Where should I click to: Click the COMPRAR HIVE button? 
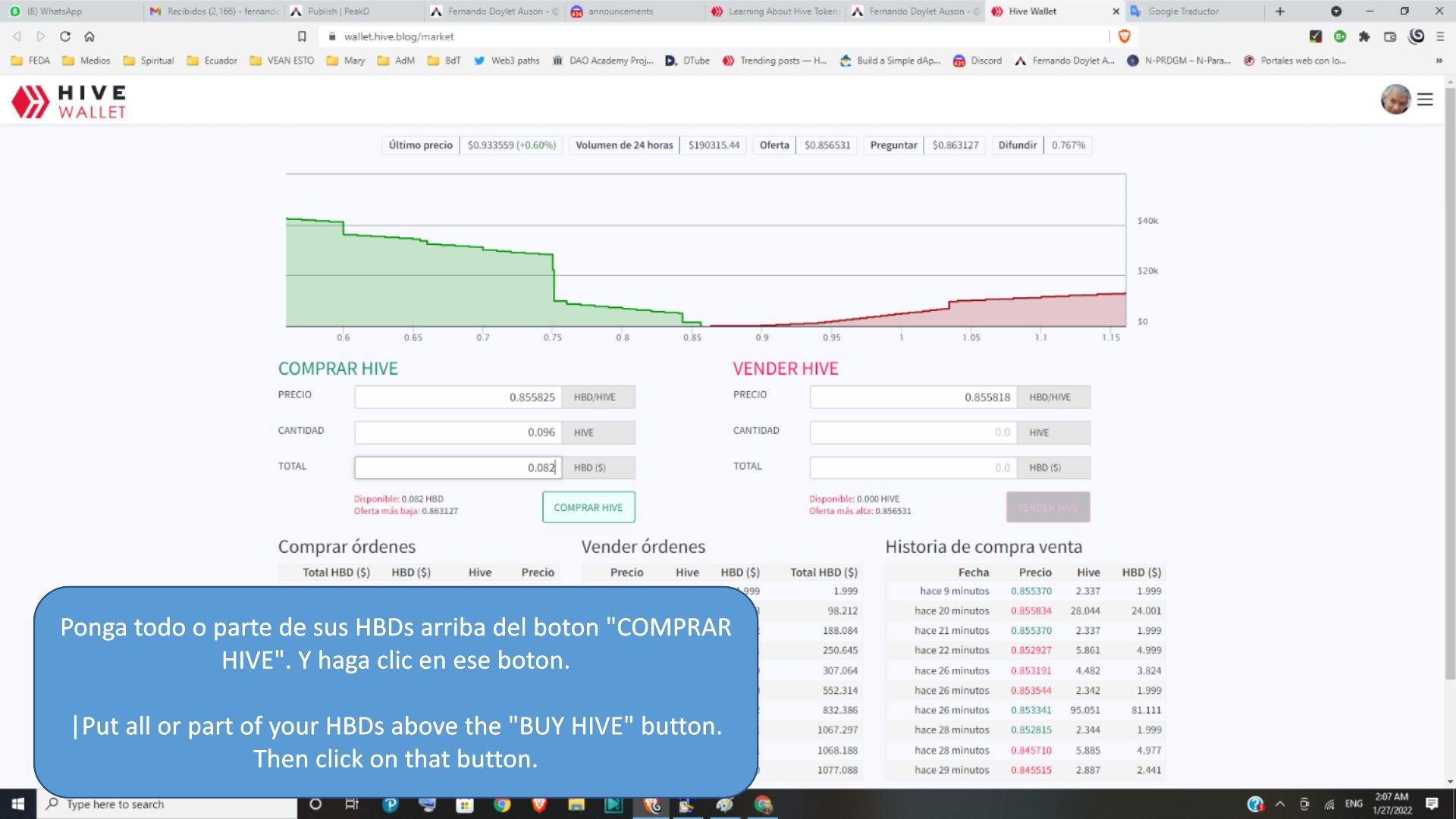pyautogui.click(x=588, y=507)
